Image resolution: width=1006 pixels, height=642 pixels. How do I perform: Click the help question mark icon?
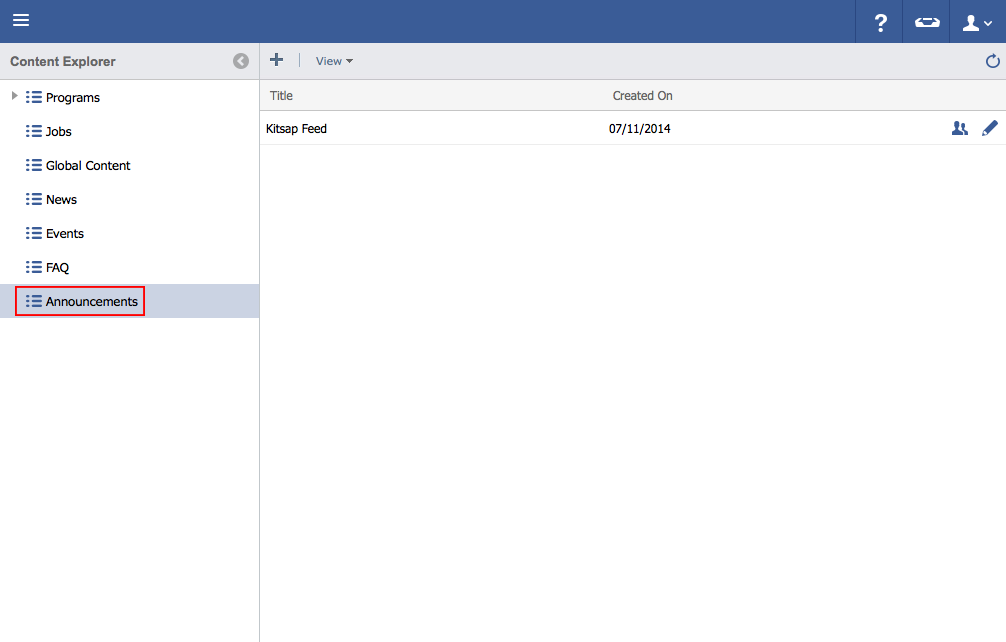[x=880, y=23]
